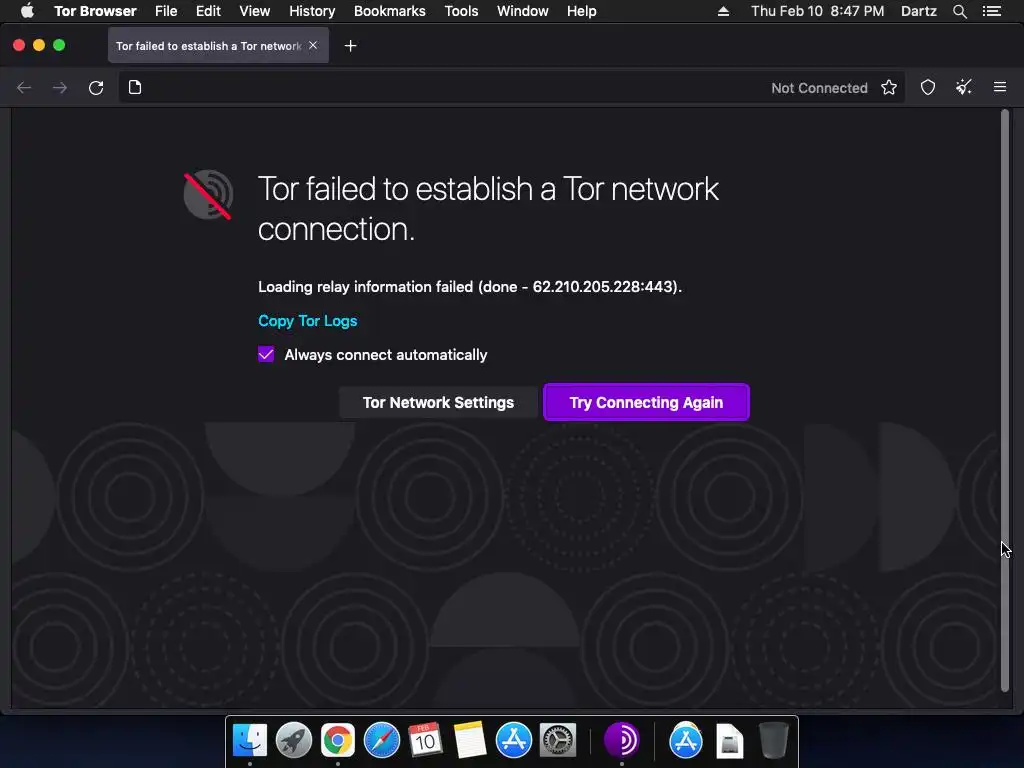
Task: Reload the current page
Action: [x=96, y=88]
